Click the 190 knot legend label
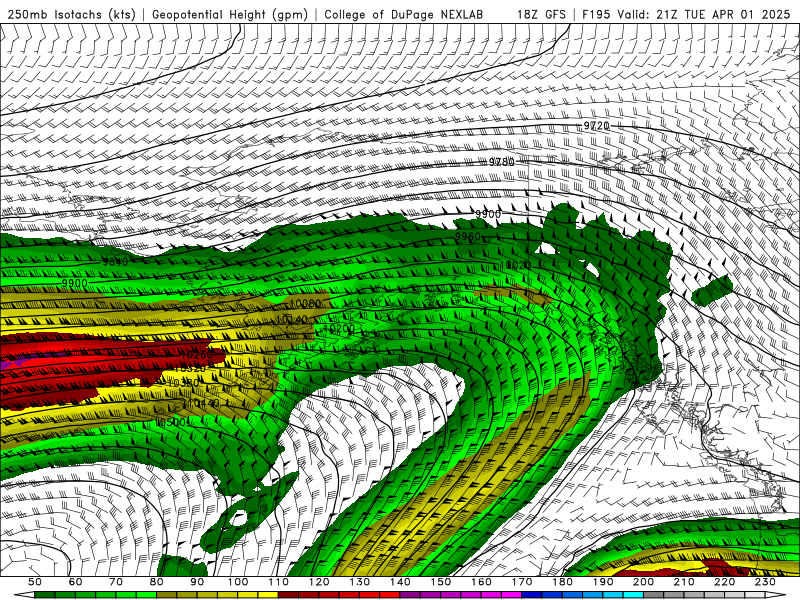800x600 pixels. pos(603,582)
